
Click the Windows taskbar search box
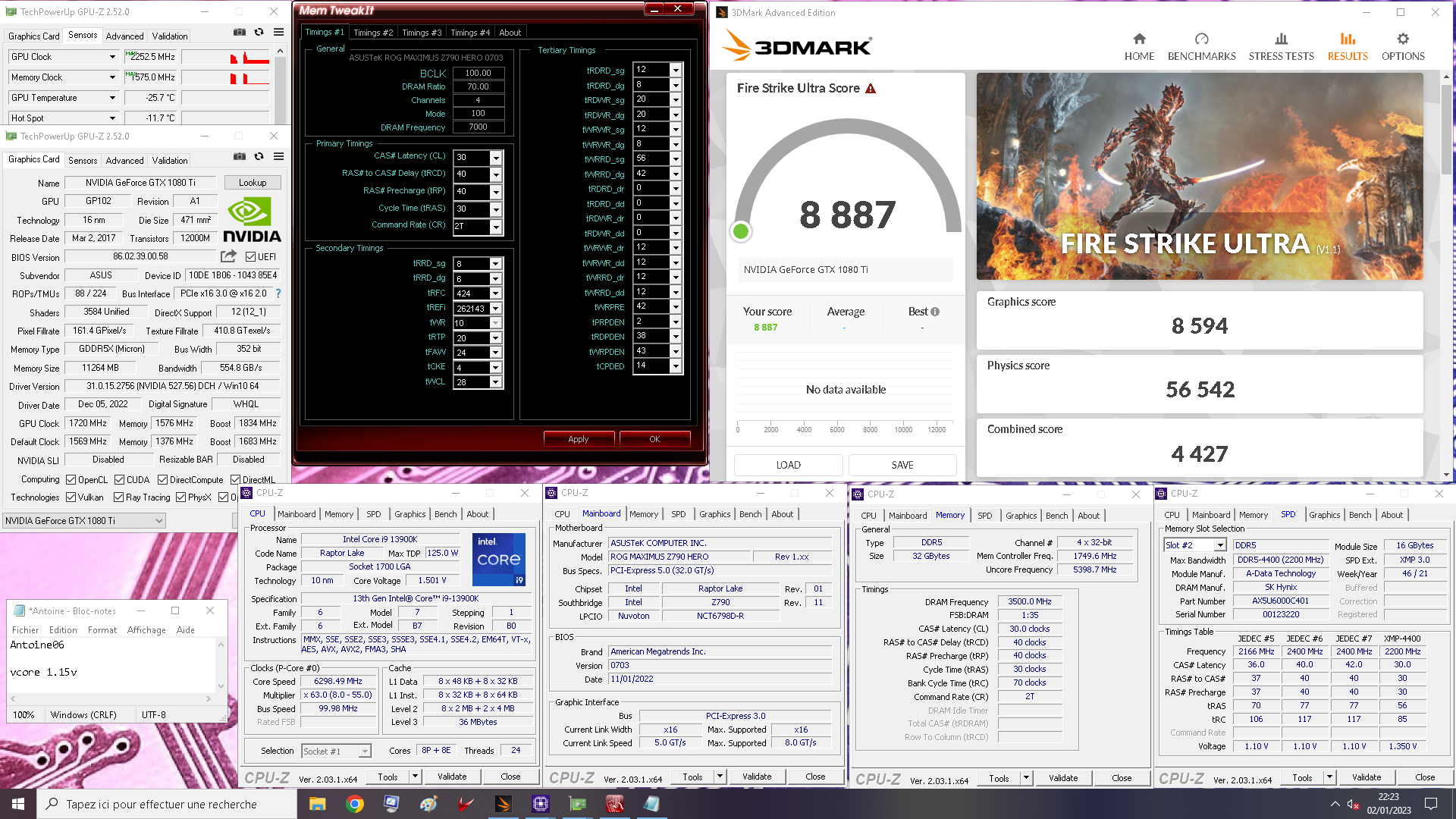tap(166, 804)
